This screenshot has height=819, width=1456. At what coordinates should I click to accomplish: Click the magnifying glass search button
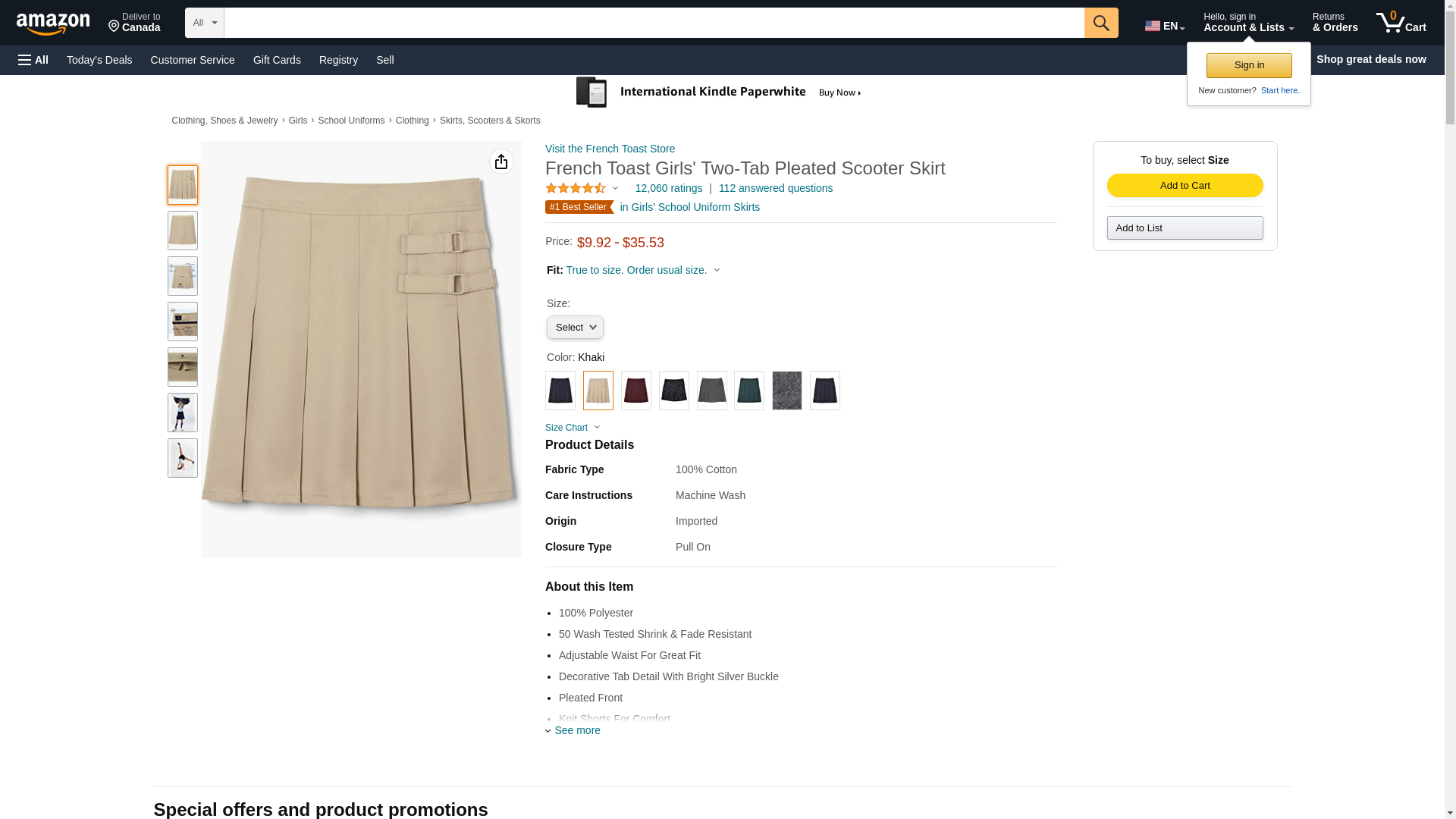tap(1100, 23)
